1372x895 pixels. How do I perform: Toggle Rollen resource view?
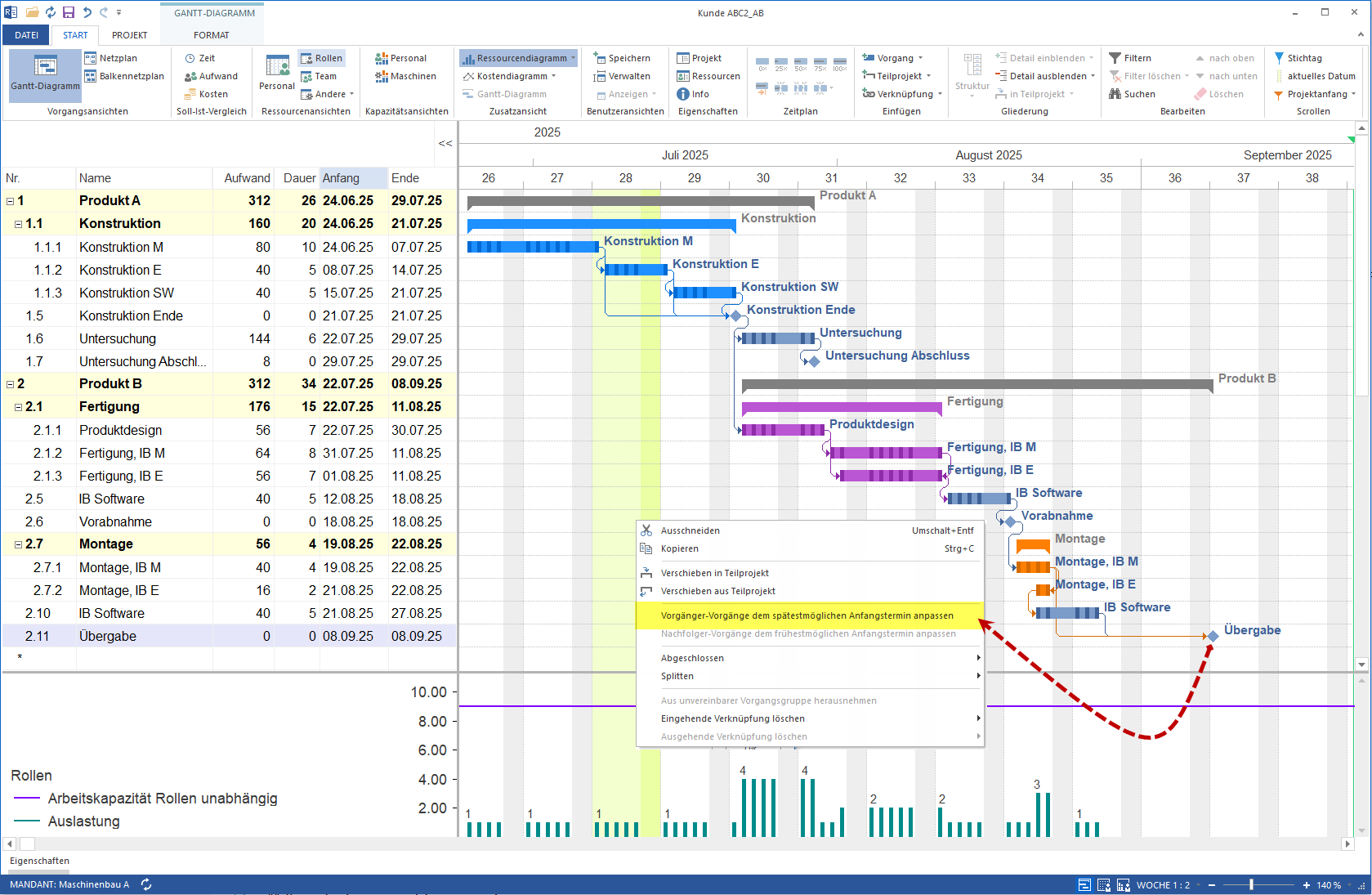click(x=321, y=58)
